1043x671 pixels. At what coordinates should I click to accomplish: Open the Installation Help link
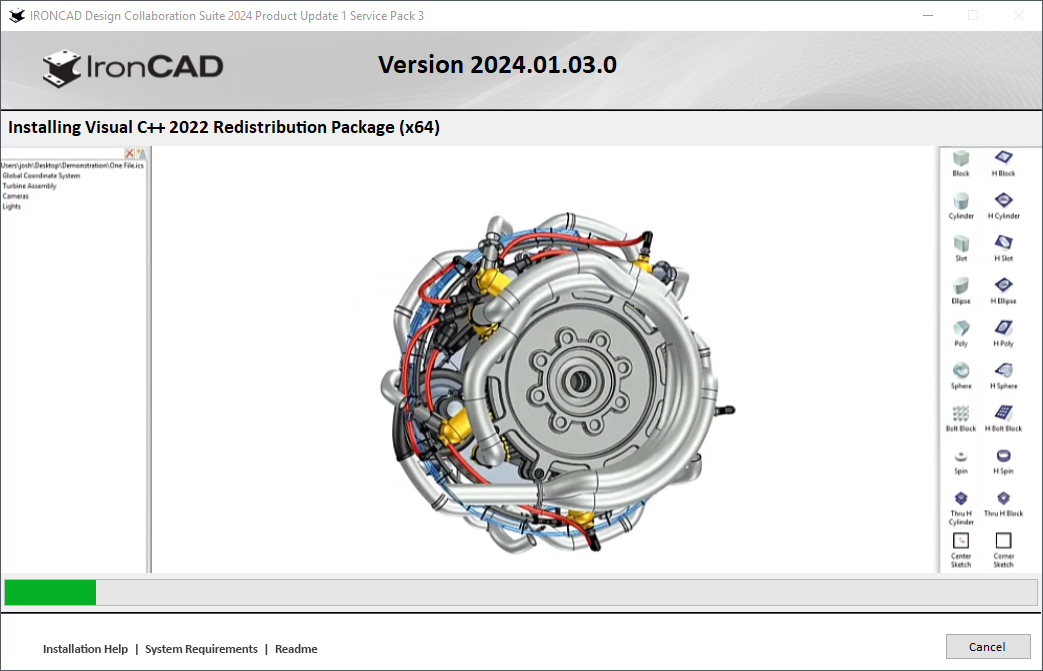pos(85,649)
